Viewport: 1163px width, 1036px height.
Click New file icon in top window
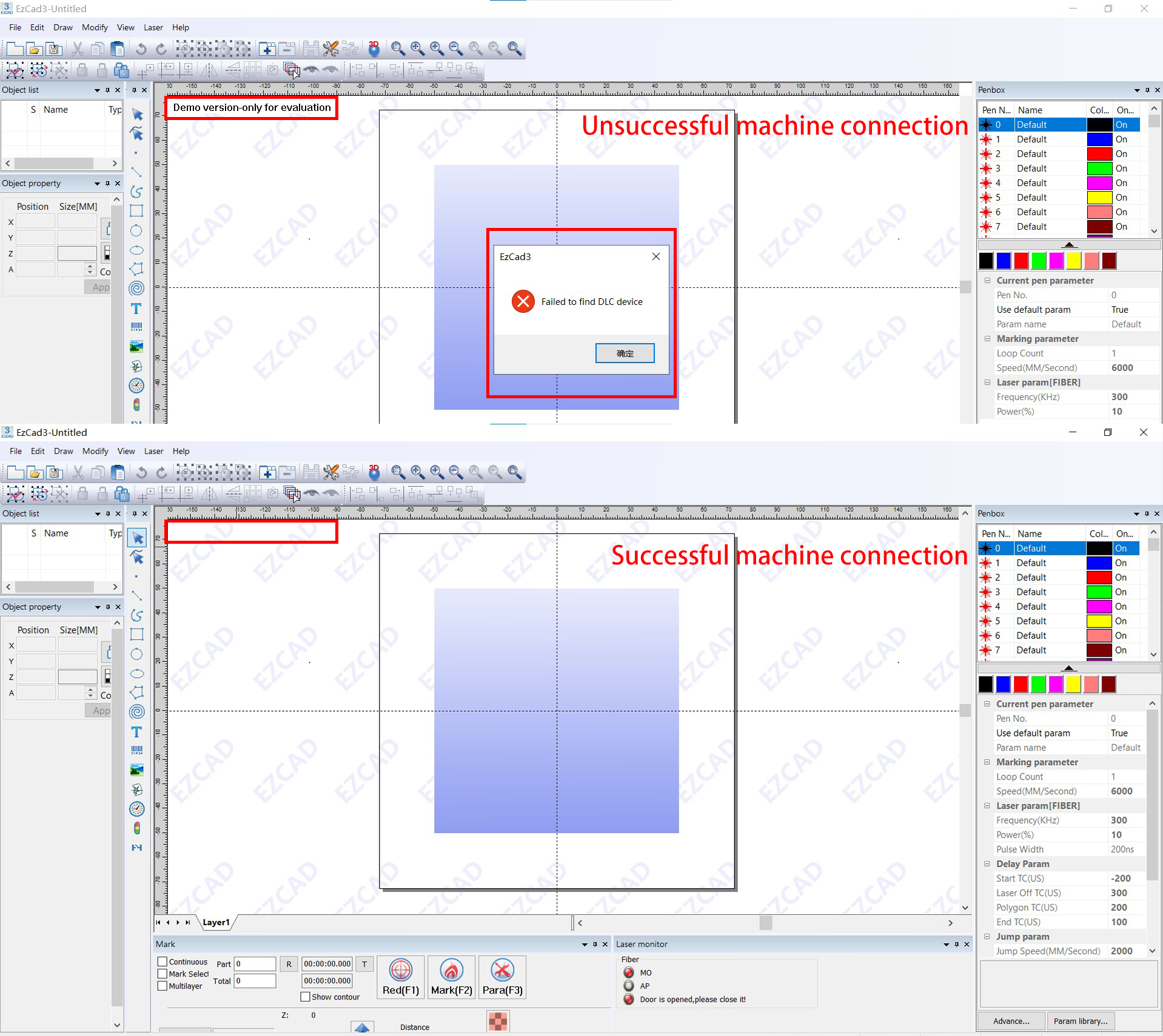(15, 49)
